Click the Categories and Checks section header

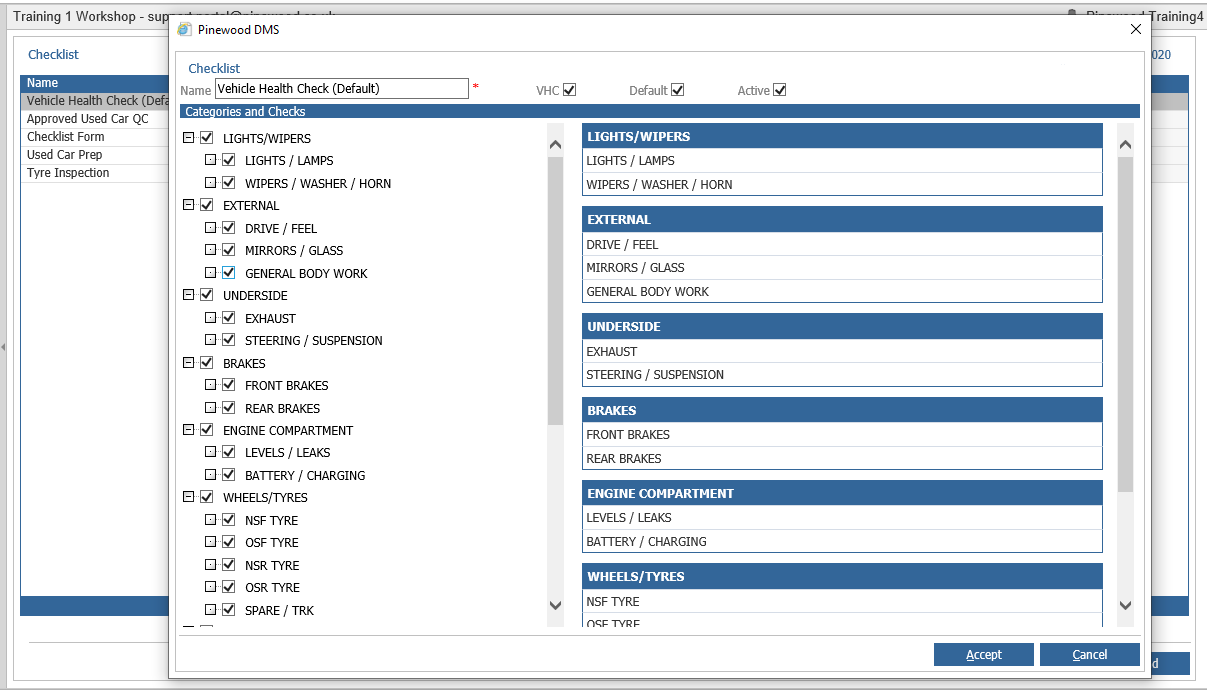click(x=660, y=111)
